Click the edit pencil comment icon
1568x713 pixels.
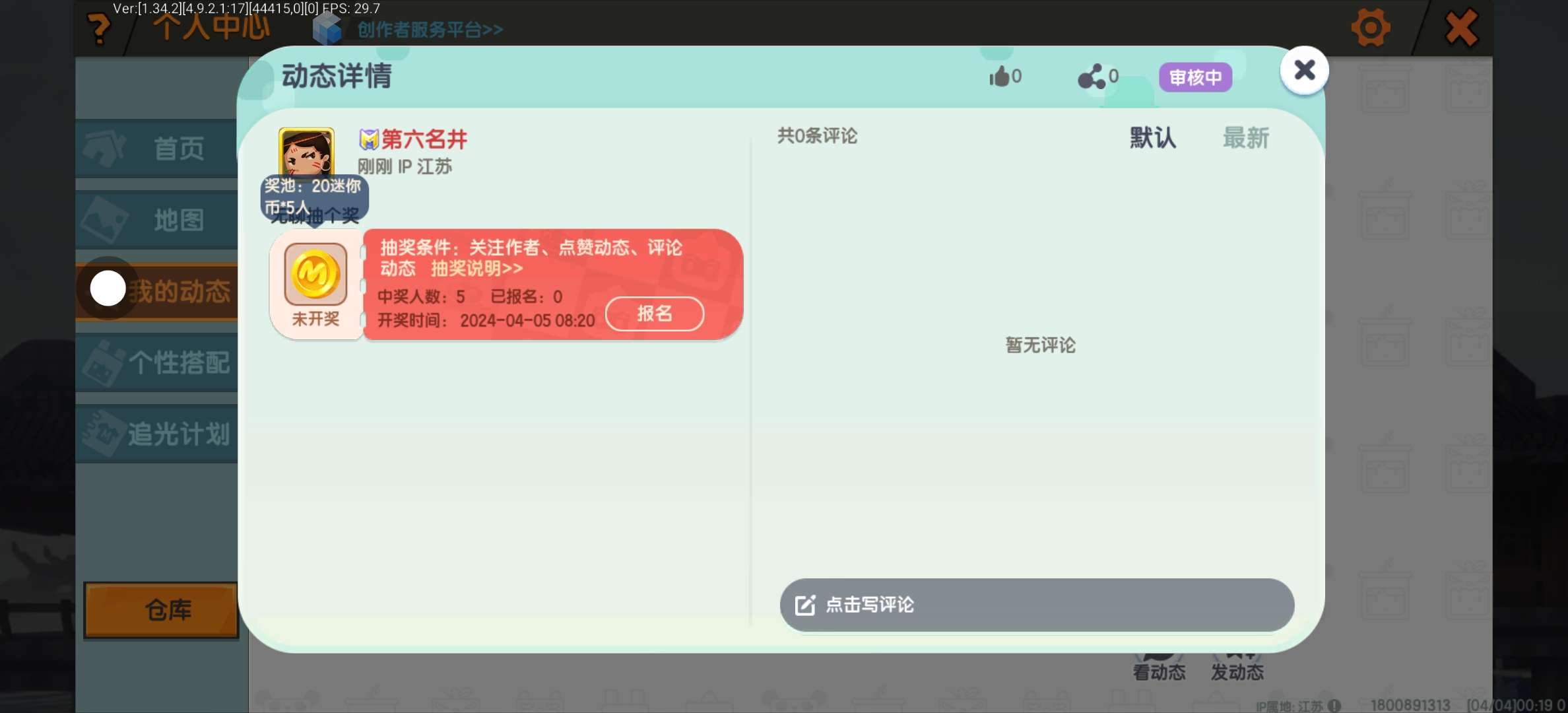coord(805,605)
